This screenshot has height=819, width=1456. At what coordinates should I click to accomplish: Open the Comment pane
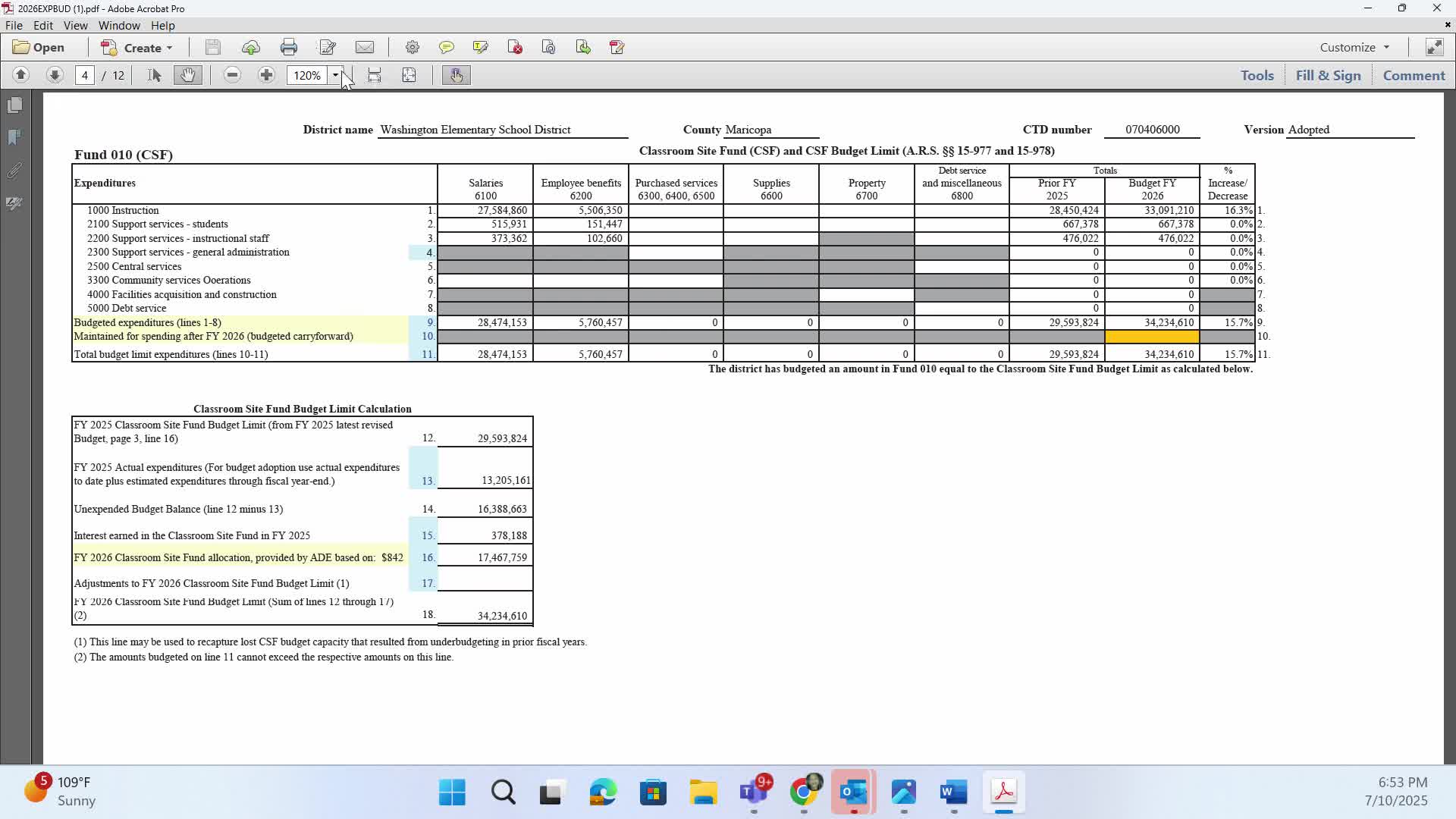(1414, 75)
